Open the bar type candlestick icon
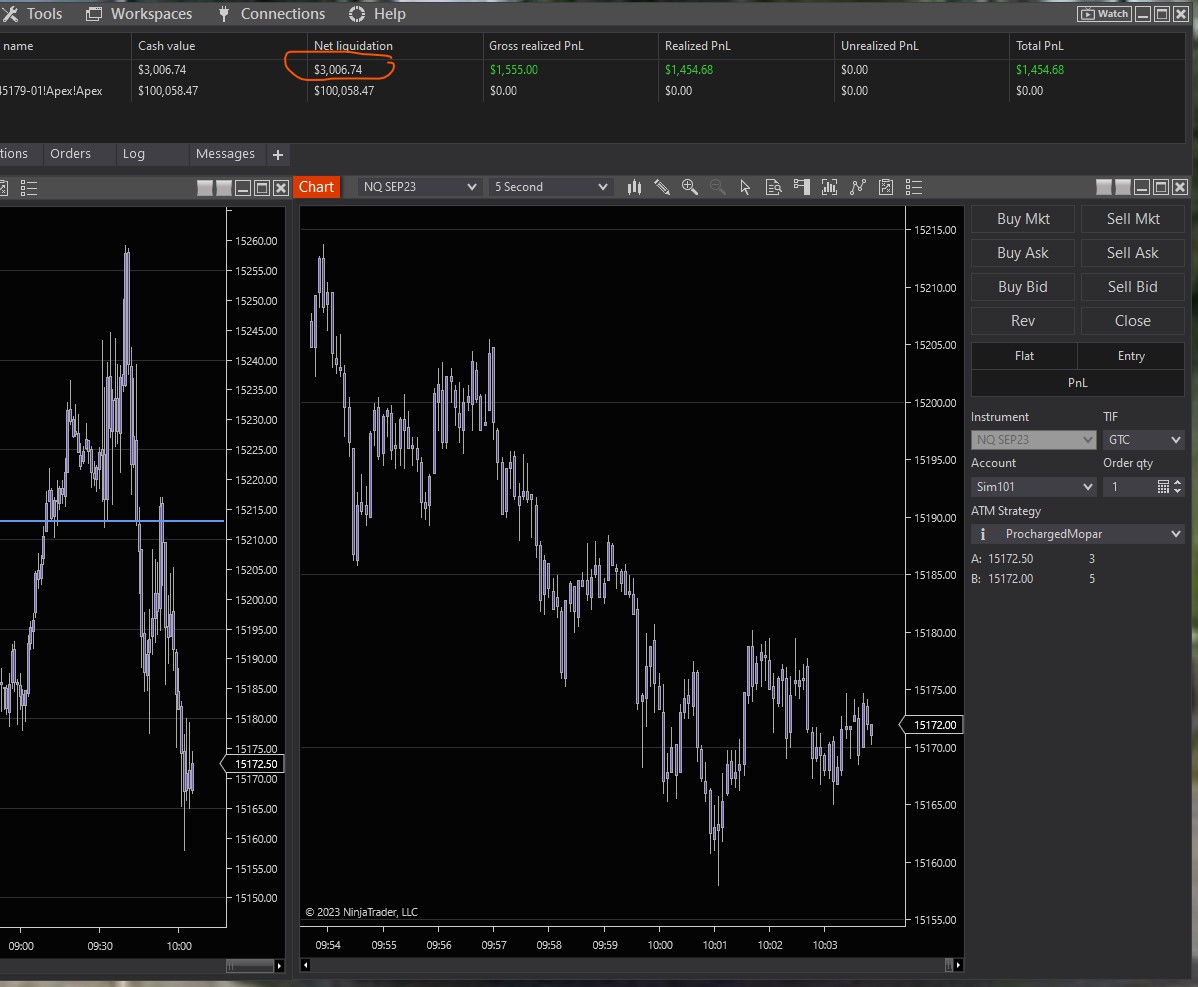 pyautogui.click(x=634, y=187)
